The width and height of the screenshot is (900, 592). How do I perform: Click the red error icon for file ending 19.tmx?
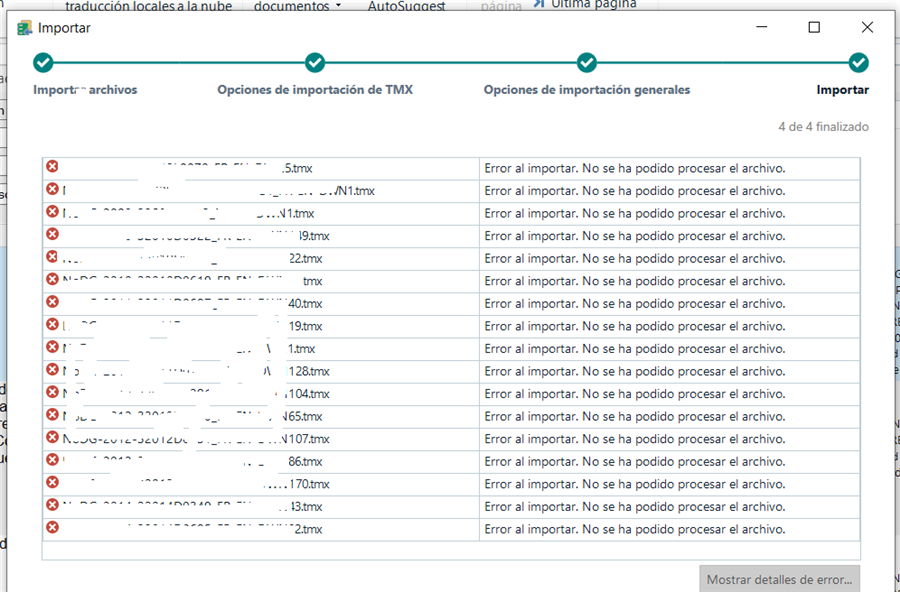pos(52,324)
